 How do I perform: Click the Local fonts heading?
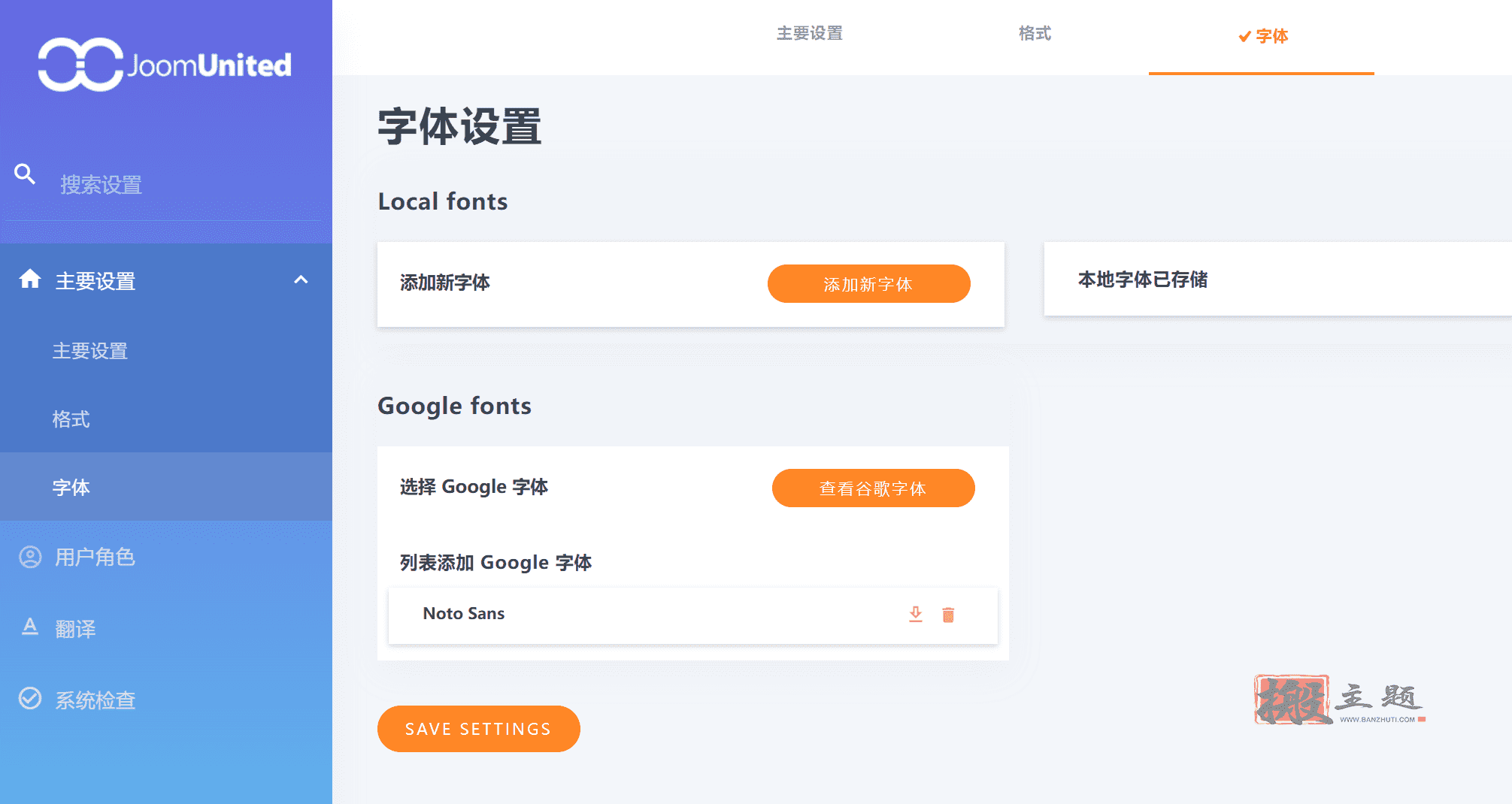click(443, 201)
